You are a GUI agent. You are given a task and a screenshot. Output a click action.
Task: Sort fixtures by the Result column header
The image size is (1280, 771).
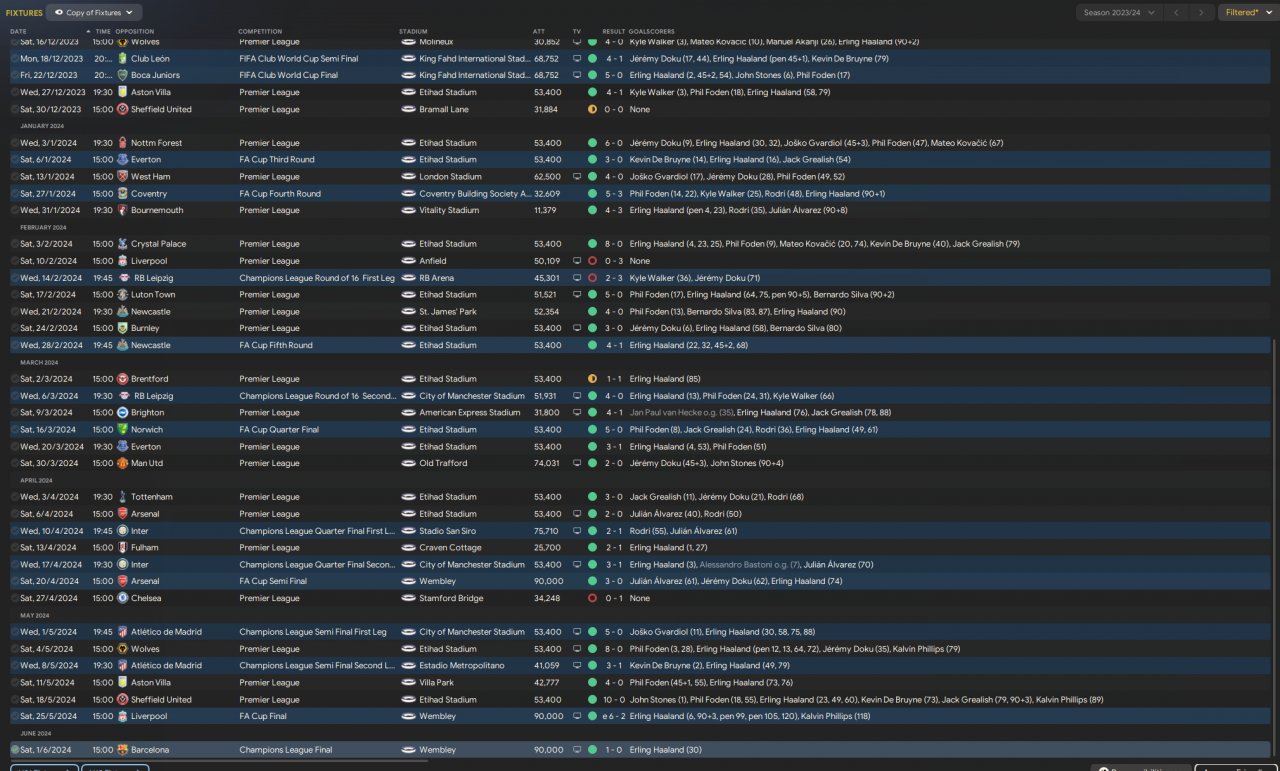click(613, 31)
